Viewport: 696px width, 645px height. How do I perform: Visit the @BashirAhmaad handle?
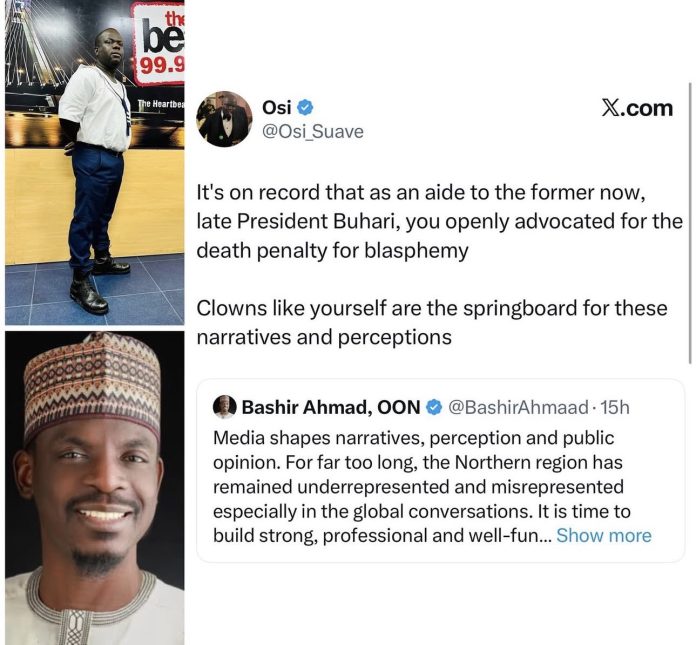pyautogui.click(x=508, y=407)
